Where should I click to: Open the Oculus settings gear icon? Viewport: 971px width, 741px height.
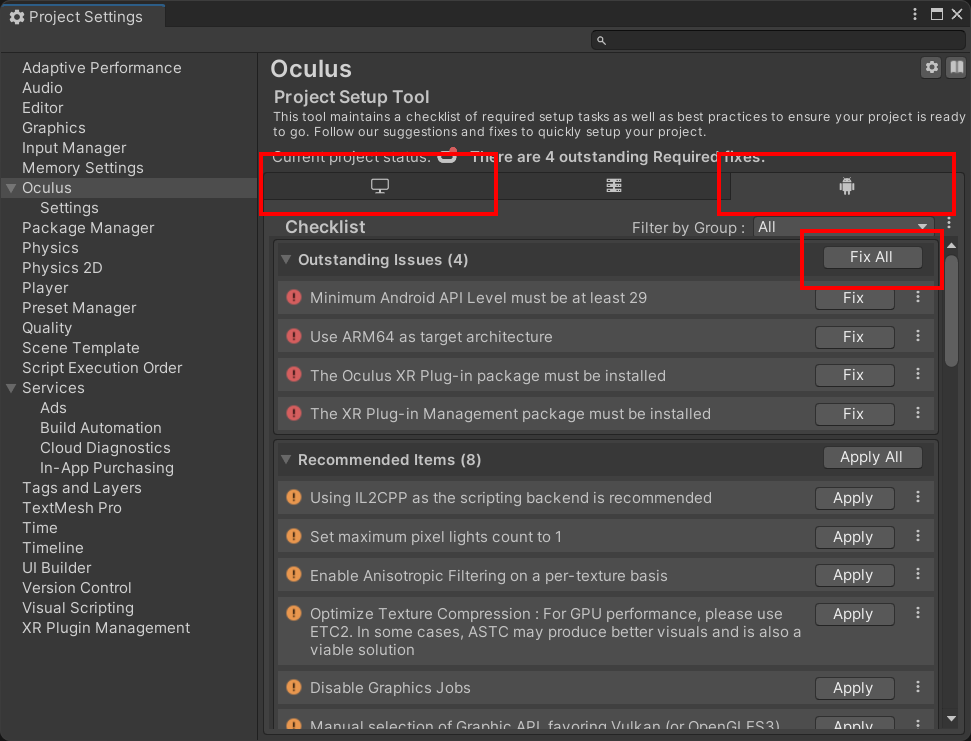(x=932, y=67)
